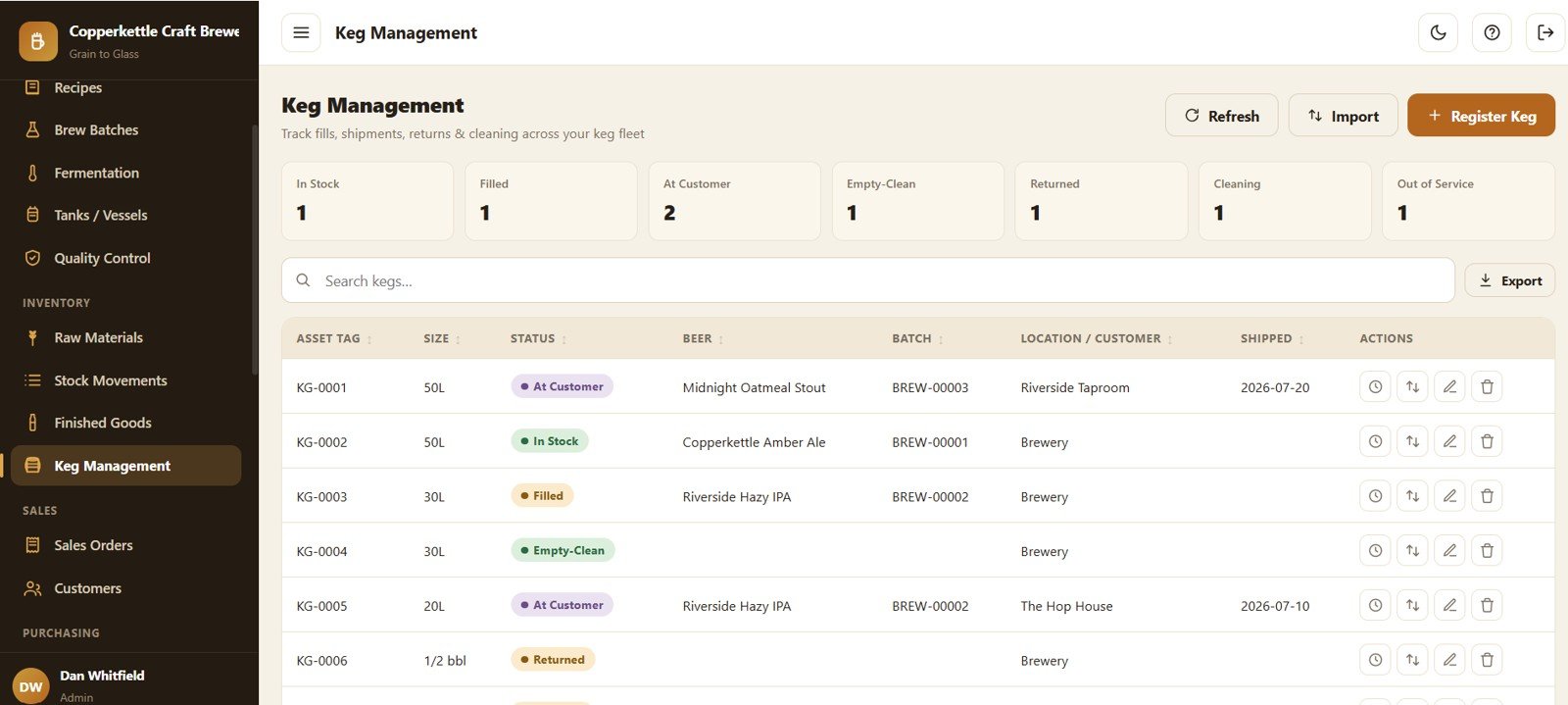Navigate to Tanks / Vessels
The image size is (1568, 705).
click(x=125, y=215)
